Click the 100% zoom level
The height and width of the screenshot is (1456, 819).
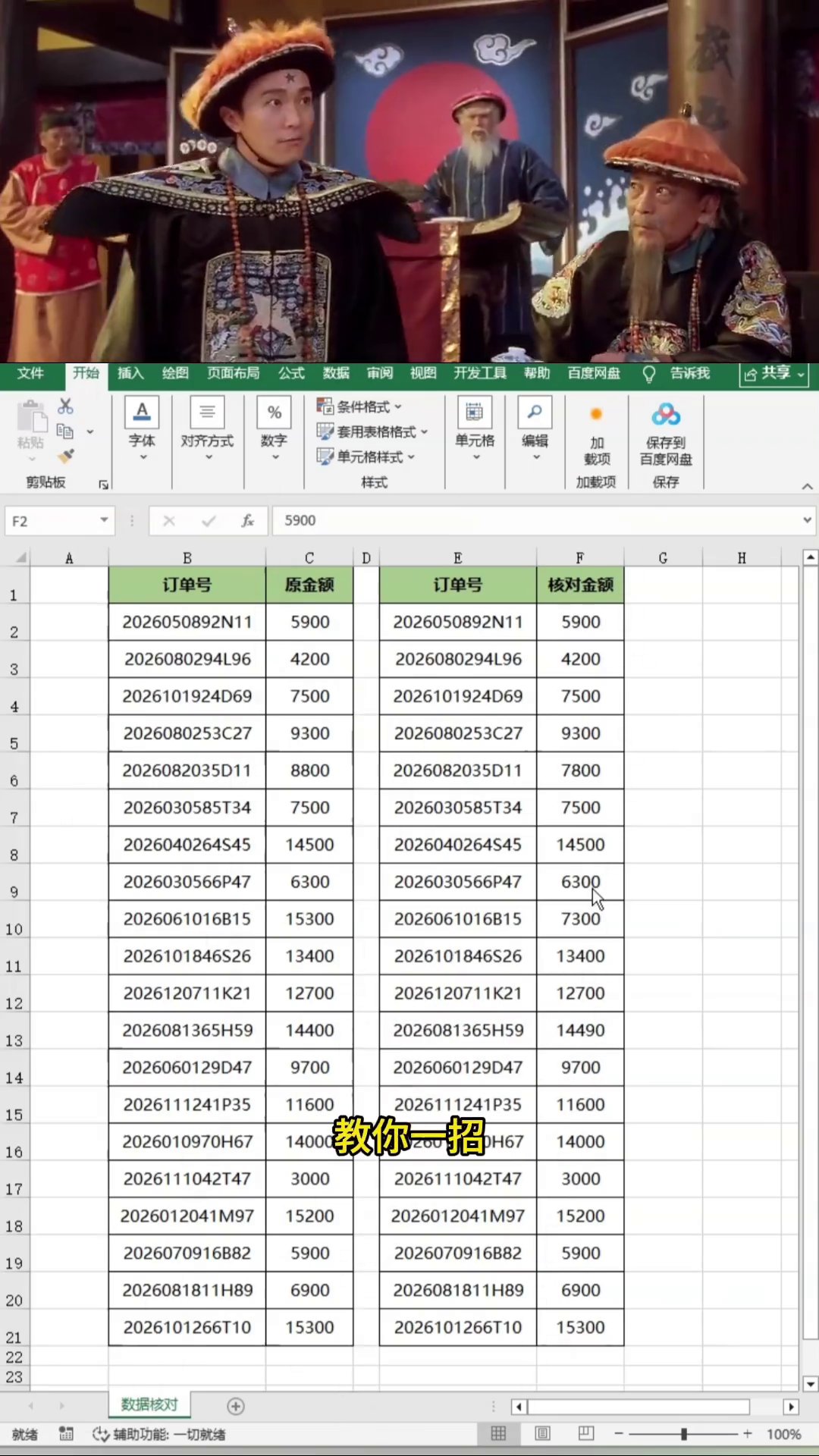(783, 1434)
